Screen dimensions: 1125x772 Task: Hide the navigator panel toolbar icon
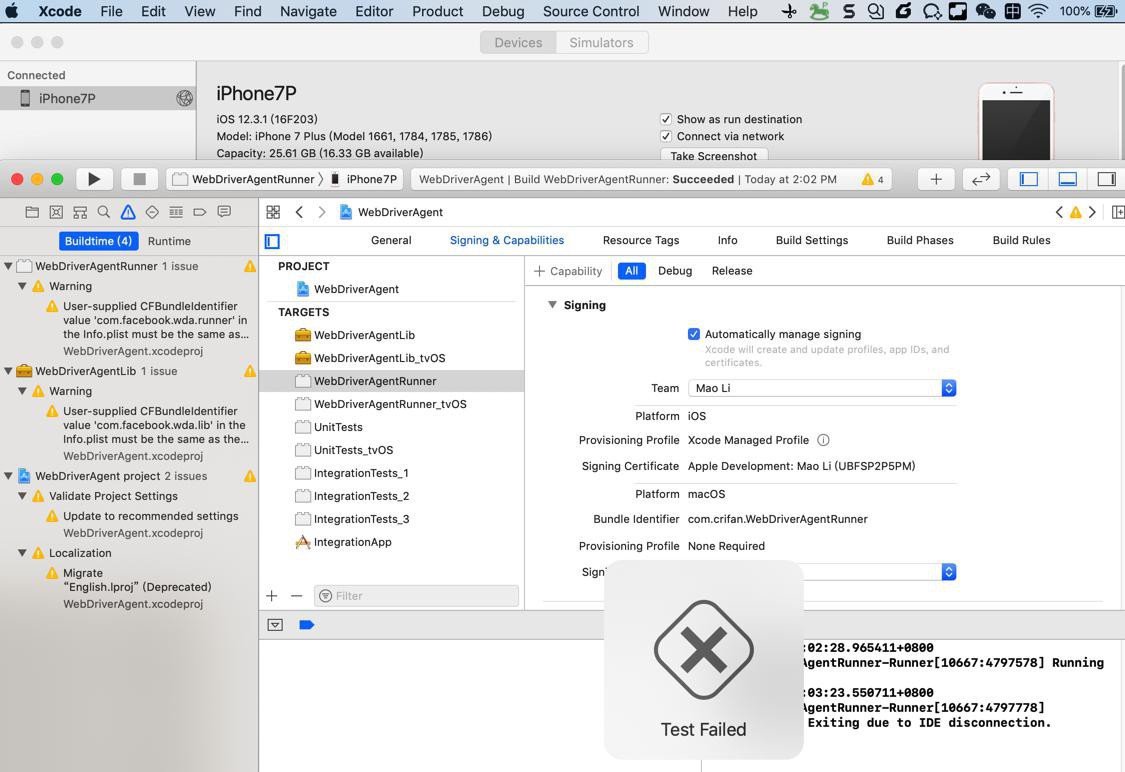tap(1029, 179)
